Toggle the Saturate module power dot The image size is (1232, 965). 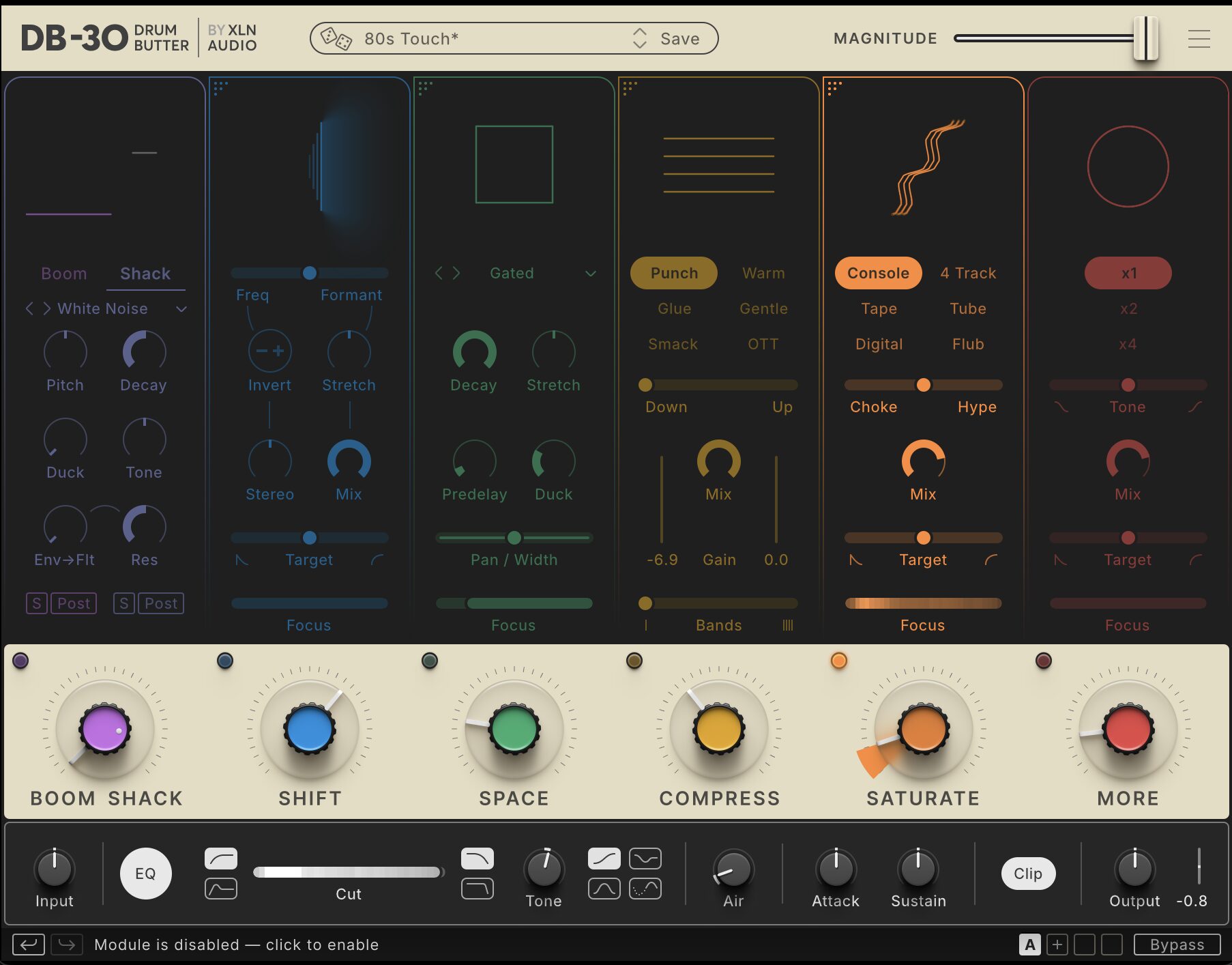(839, 661)
